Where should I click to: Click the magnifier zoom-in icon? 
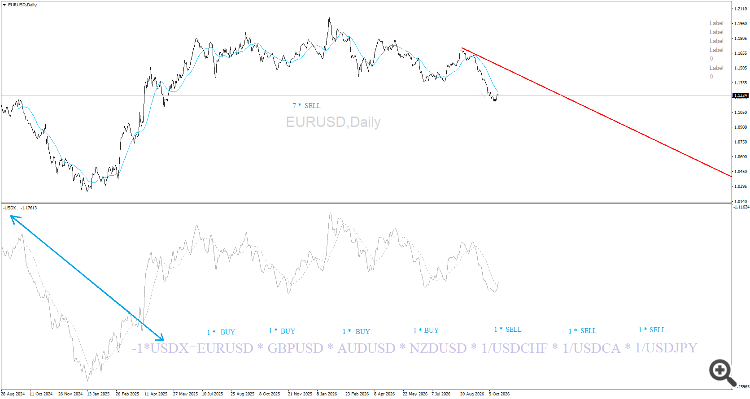point(722,373)
